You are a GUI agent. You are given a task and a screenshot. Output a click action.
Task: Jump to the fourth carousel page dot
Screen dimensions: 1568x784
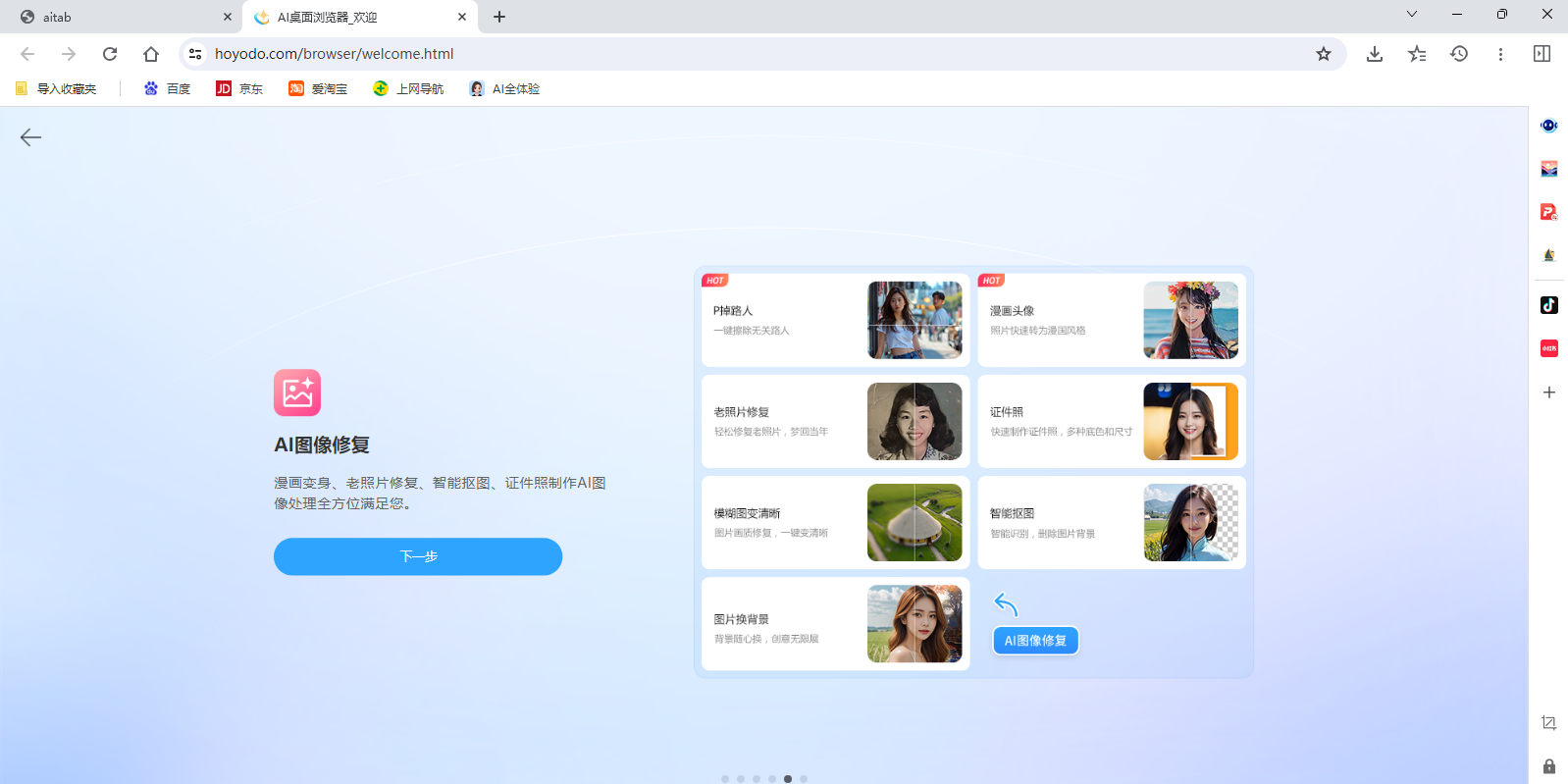click(772, 779)
